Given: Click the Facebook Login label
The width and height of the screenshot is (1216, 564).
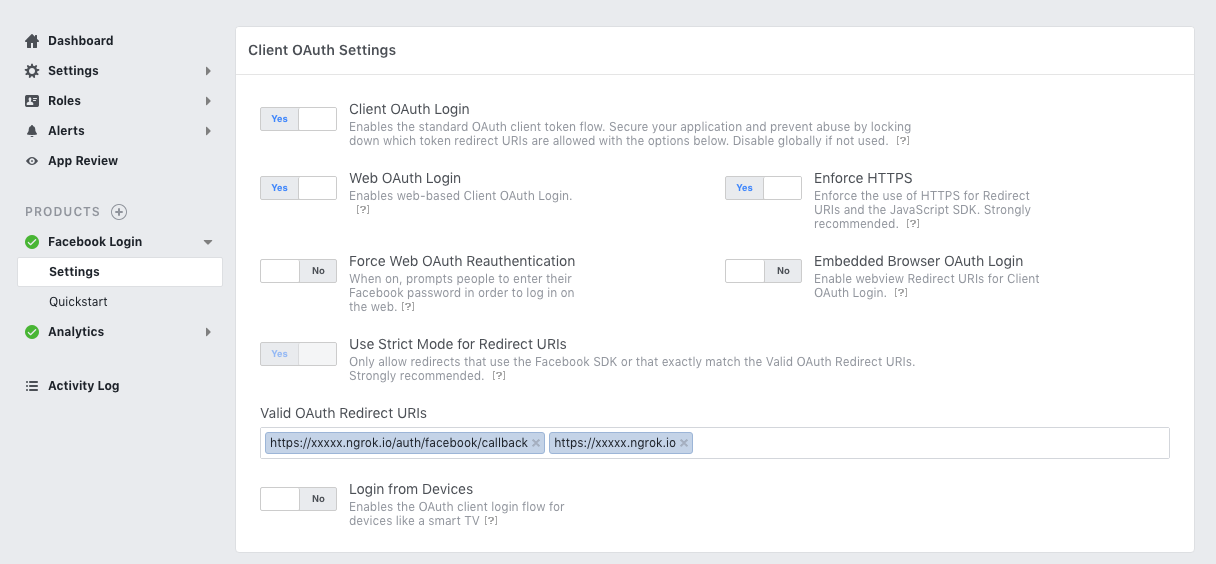Looking at the screenshot, I should (95, 242).
